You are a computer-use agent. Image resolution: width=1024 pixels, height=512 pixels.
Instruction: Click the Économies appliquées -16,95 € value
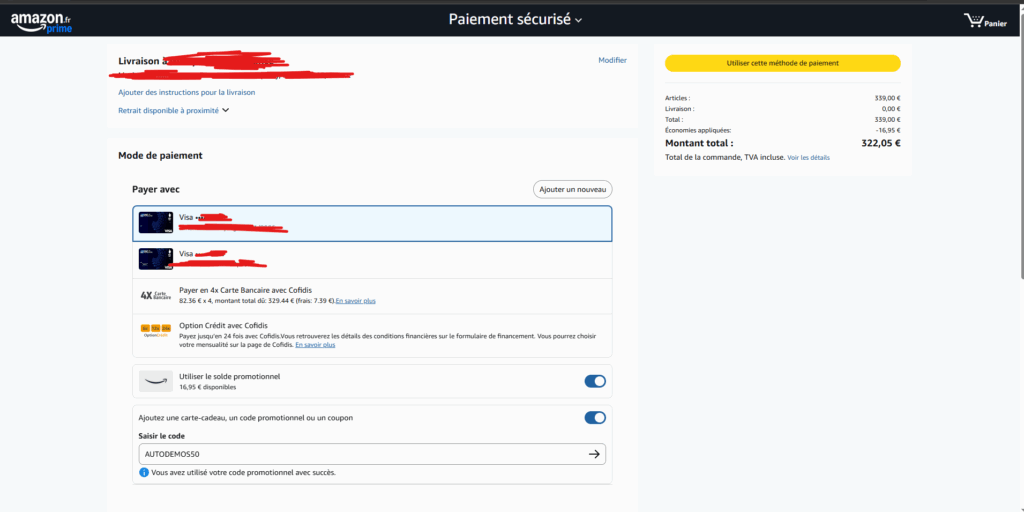[x=888, y=130]
